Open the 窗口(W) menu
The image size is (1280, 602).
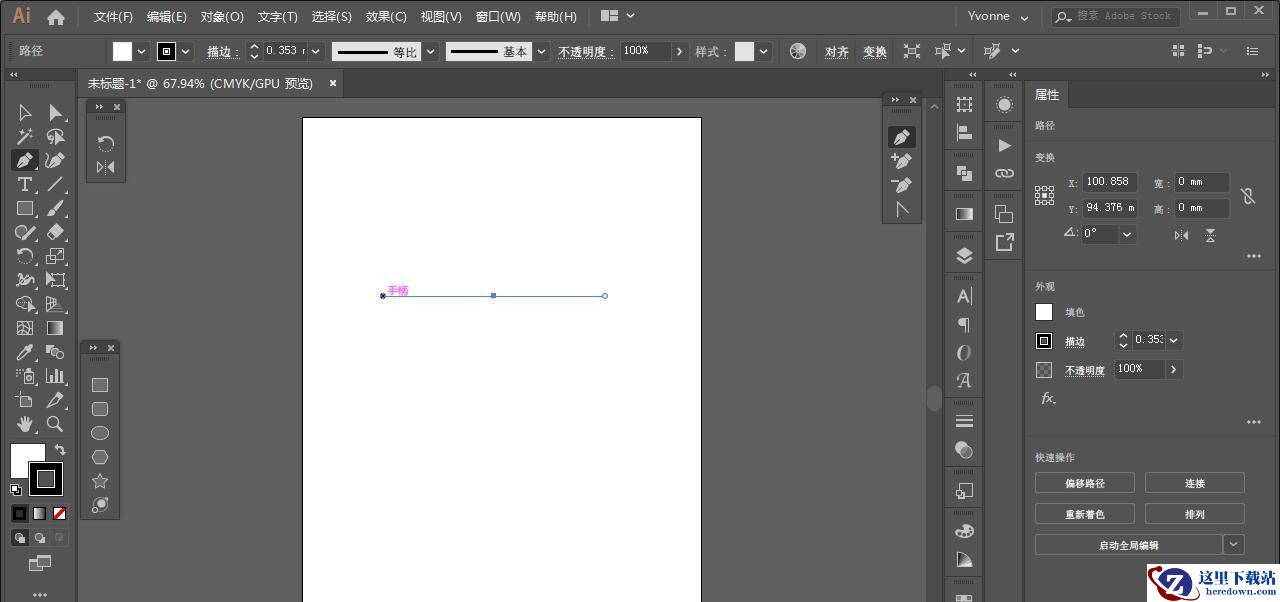[498, 17]
